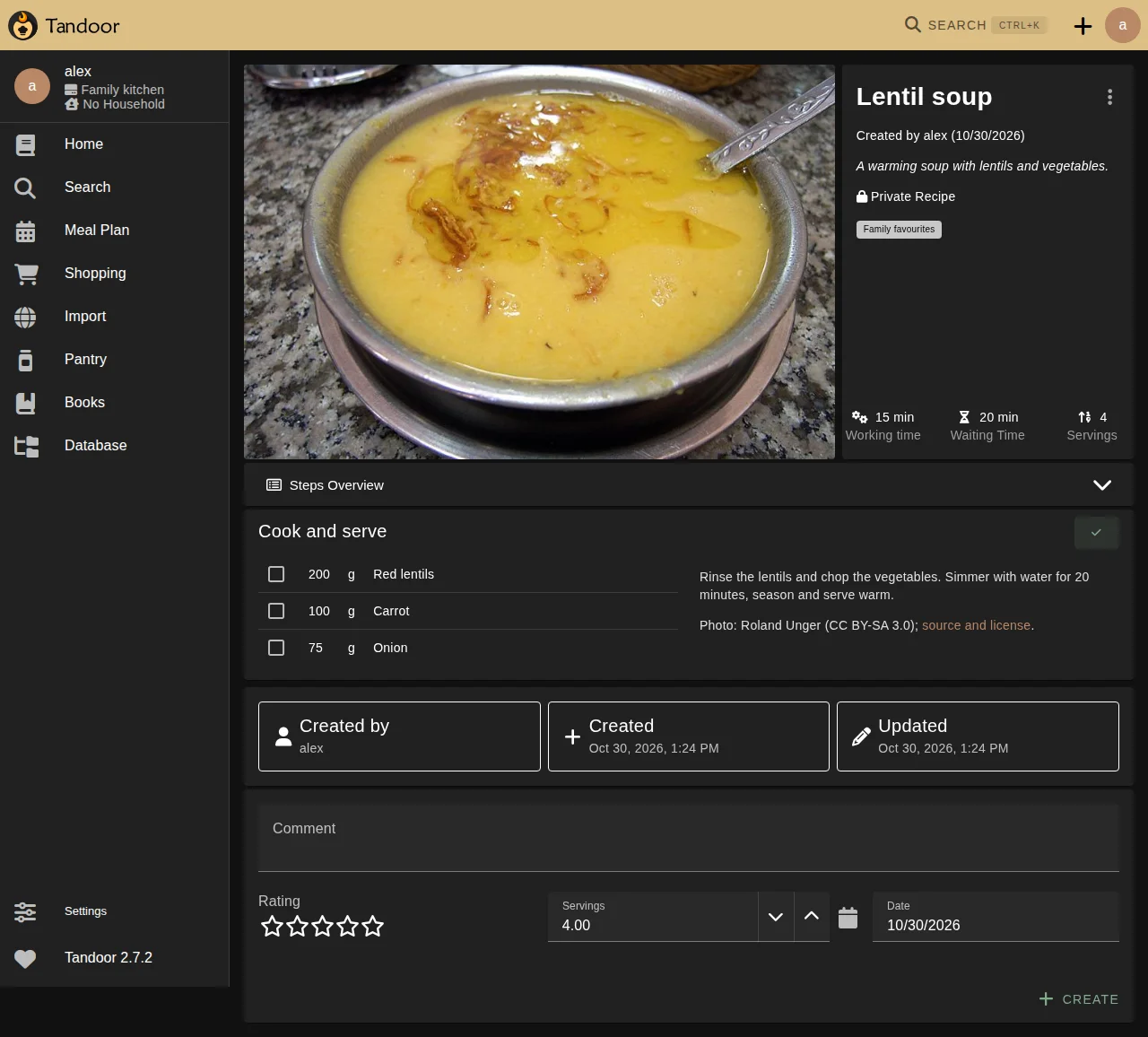Click the Database tree icon
This screenshot has width=1148, height=1037.
pyautogui.click(x=26, y=447)
